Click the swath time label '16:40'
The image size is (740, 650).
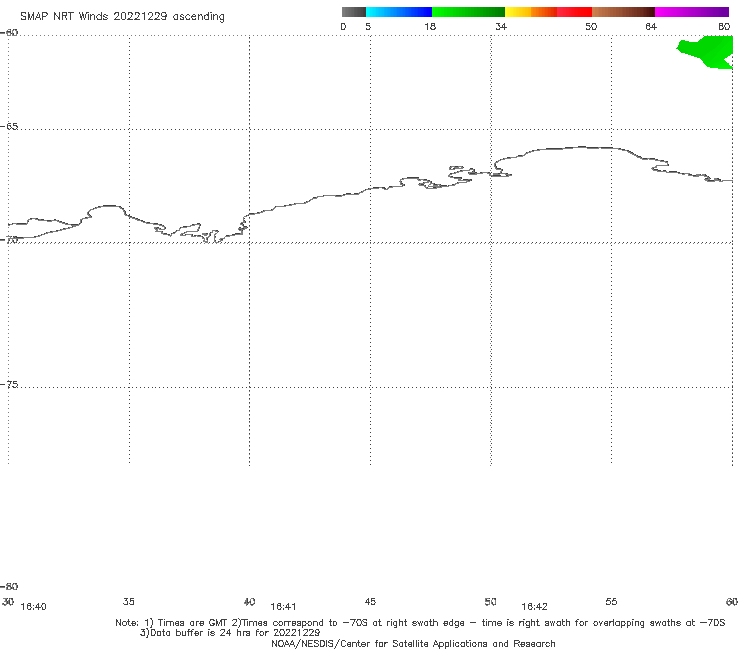click(34, 607)
